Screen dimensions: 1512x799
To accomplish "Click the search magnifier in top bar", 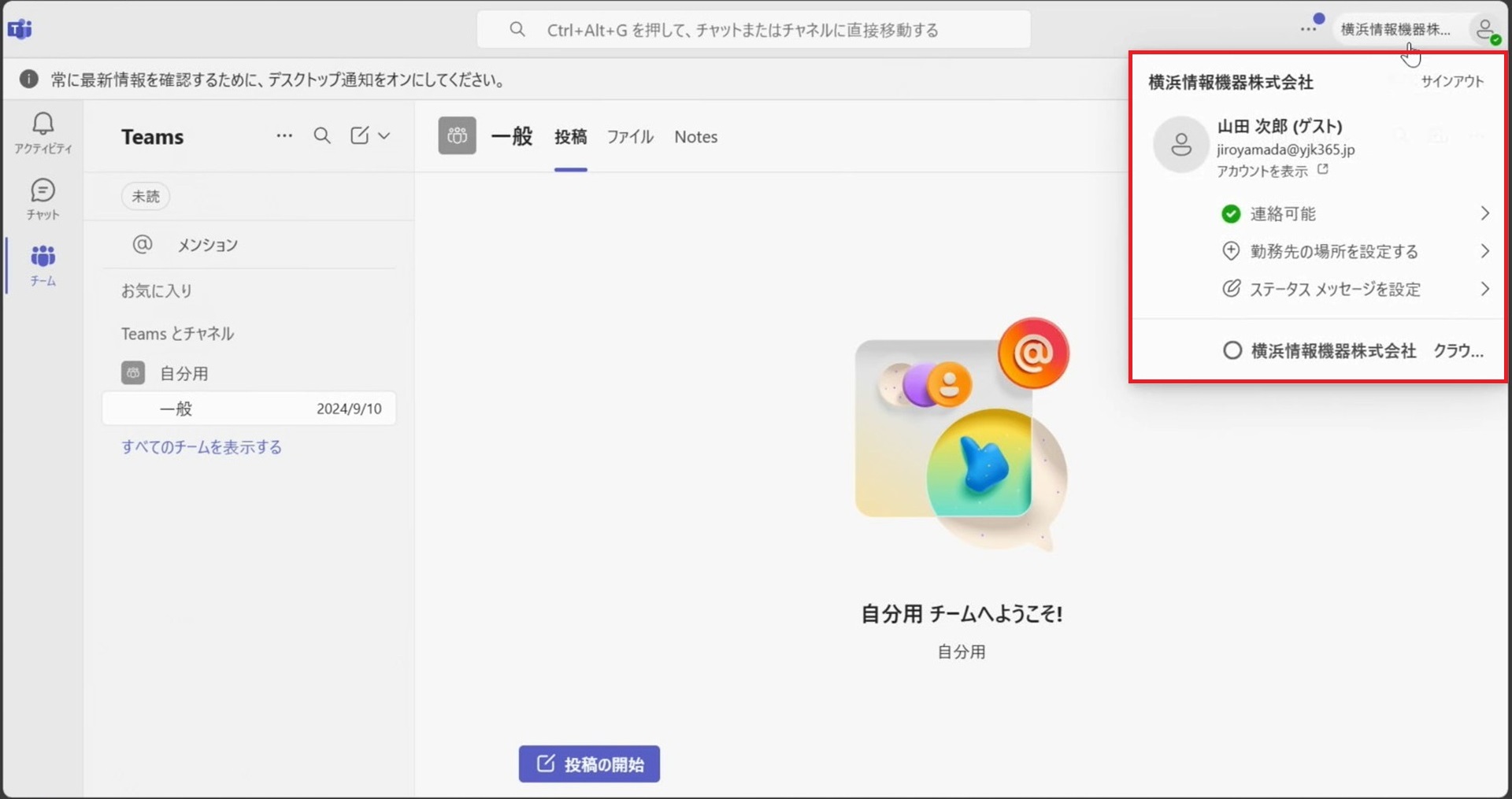I will [x=517, y=30].
